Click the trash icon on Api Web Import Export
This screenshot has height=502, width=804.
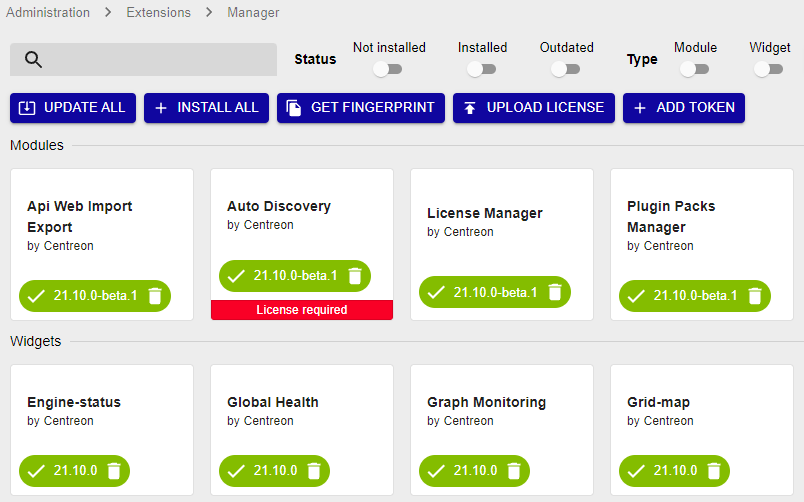(155, 296)
